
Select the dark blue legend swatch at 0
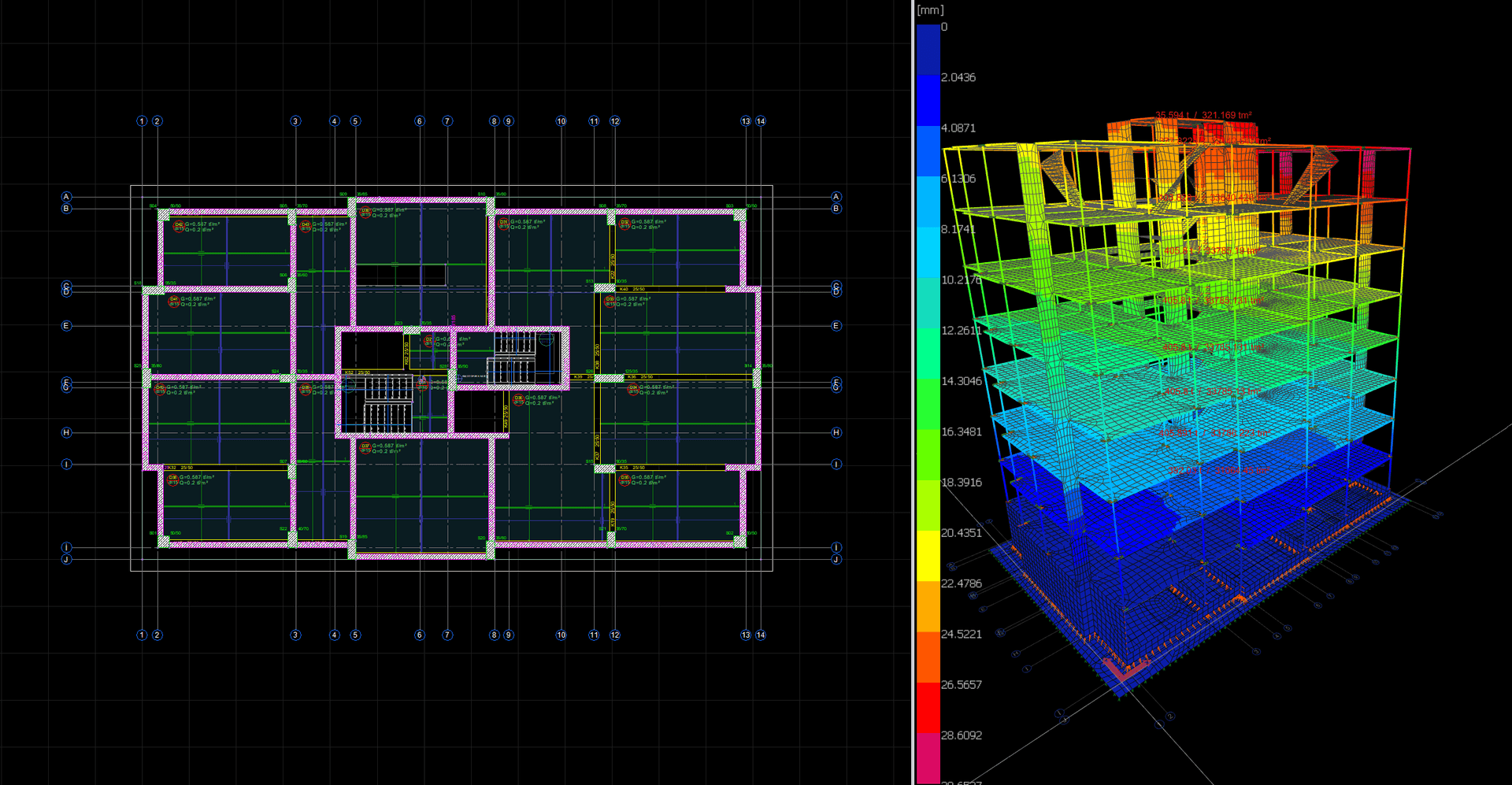tap(928, 50)
